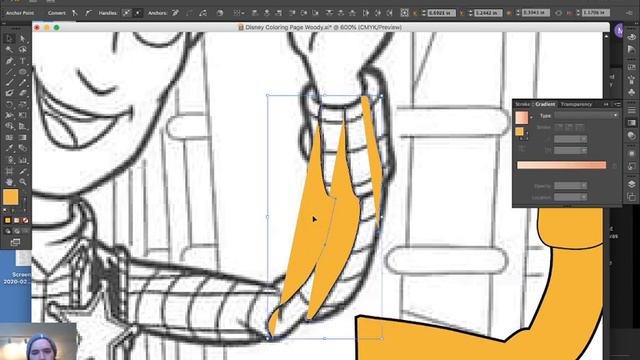Viewport: 640px width, 360px height.
Task: Reset to default fill and stroke
Action: tap(5, 210)
